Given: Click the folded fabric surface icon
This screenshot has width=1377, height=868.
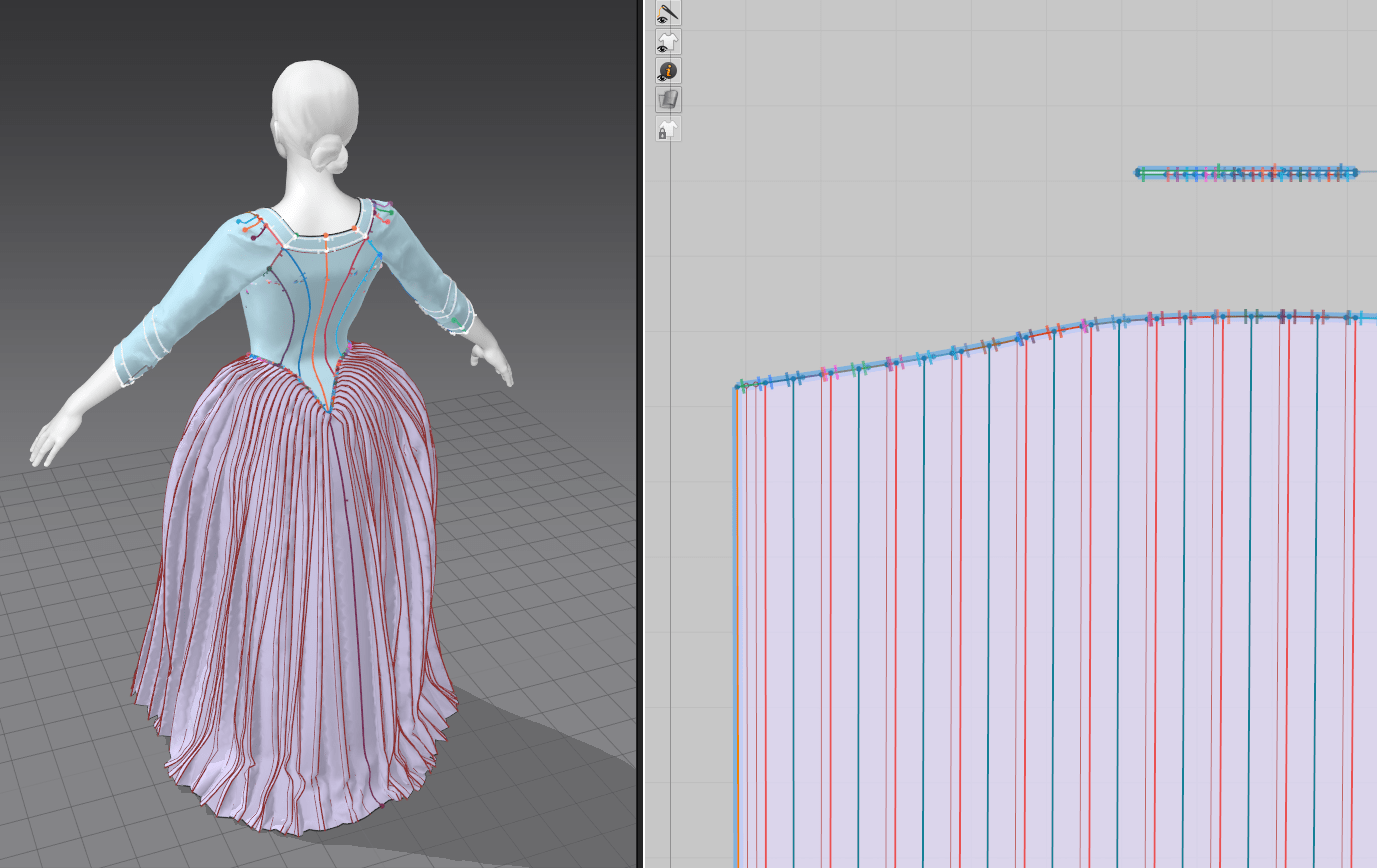Looking at the screenshot, I should pos(668,99).
